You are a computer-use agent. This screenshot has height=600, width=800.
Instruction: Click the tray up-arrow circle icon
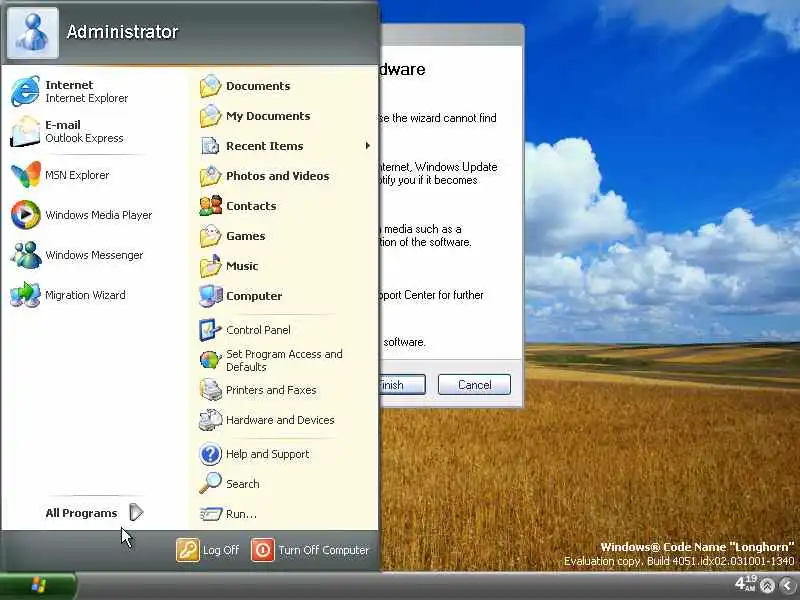tap(767, 585)
